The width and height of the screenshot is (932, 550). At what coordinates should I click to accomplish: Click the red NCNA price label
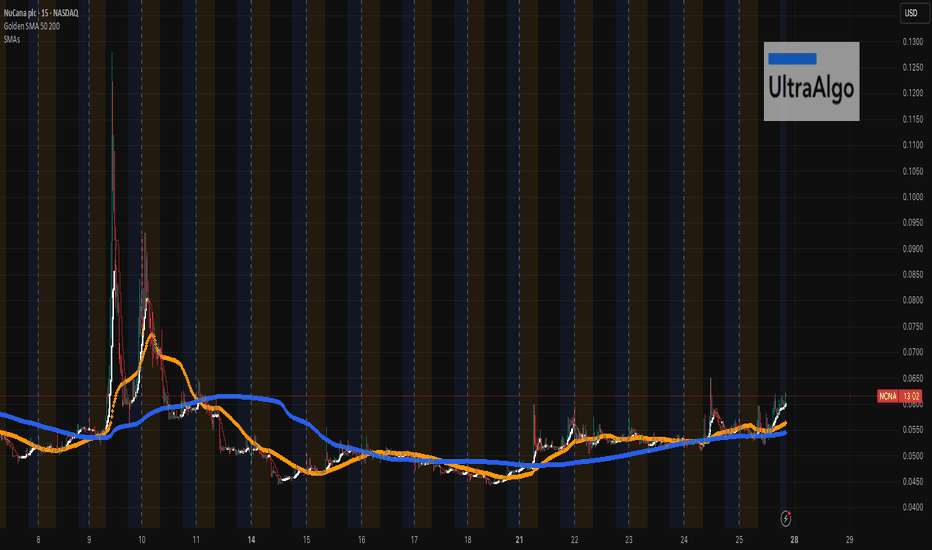click(899, 396)
